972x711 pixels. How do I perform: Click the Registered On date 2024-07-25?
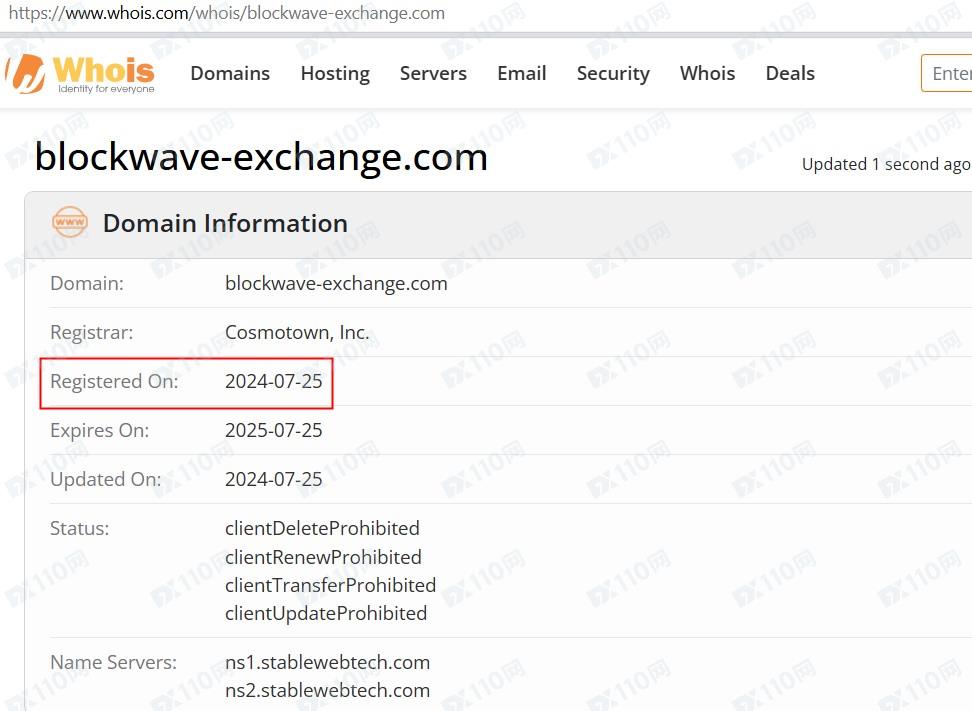point(274,381)
